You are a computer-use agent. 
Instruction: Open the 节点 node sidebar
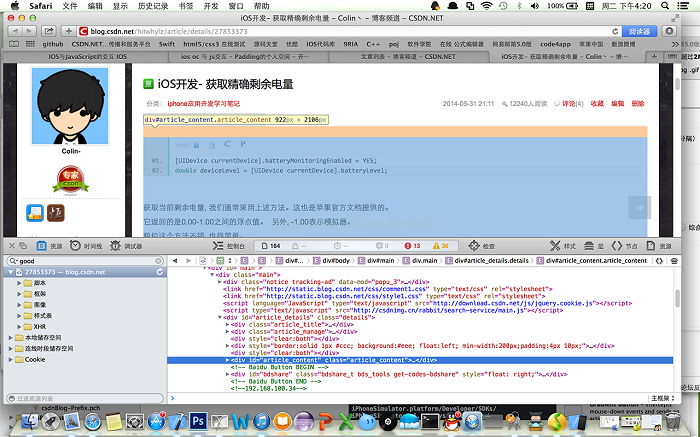[x=625, y=246]
